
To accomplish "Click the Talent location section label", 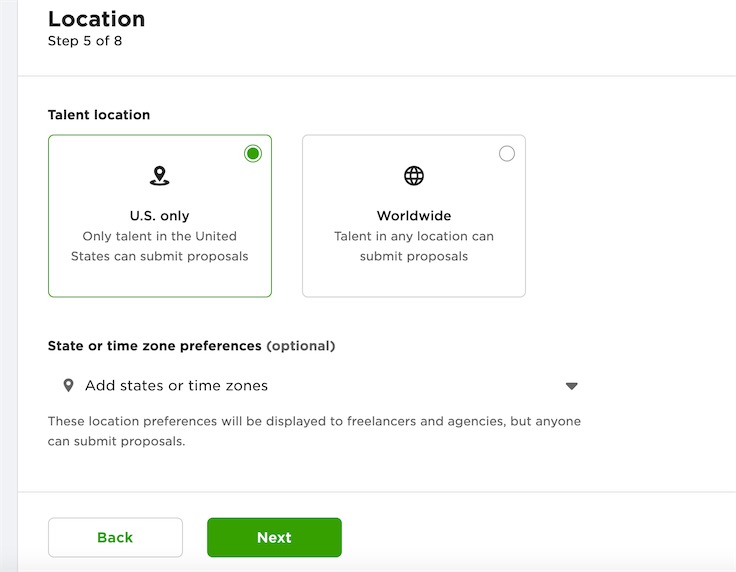I will click(x=99, y=115).
